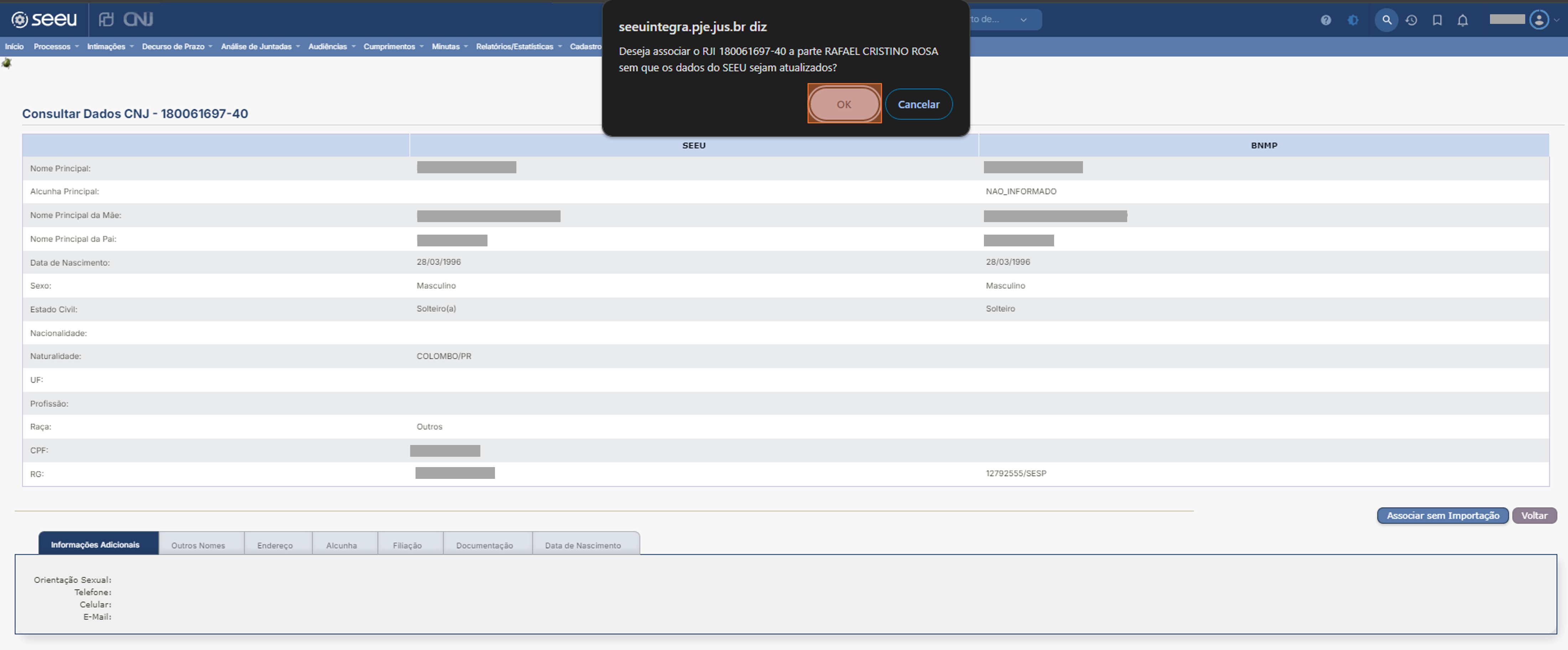Image resolution: width=1568 pixels, height=650 pixels.
Task: Click the SEEU Estado Civil Solteiro(a) value
Action: click(436, 309)
